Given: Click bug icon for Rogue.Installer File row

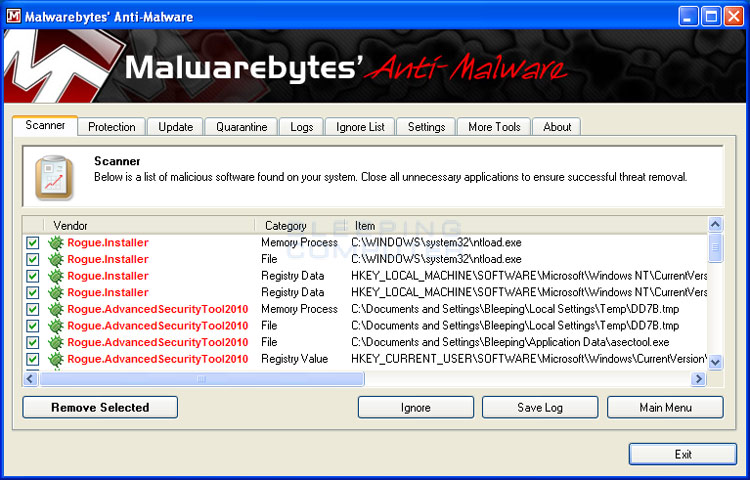Looking at the screenshot, I should [x=56, y=260].
